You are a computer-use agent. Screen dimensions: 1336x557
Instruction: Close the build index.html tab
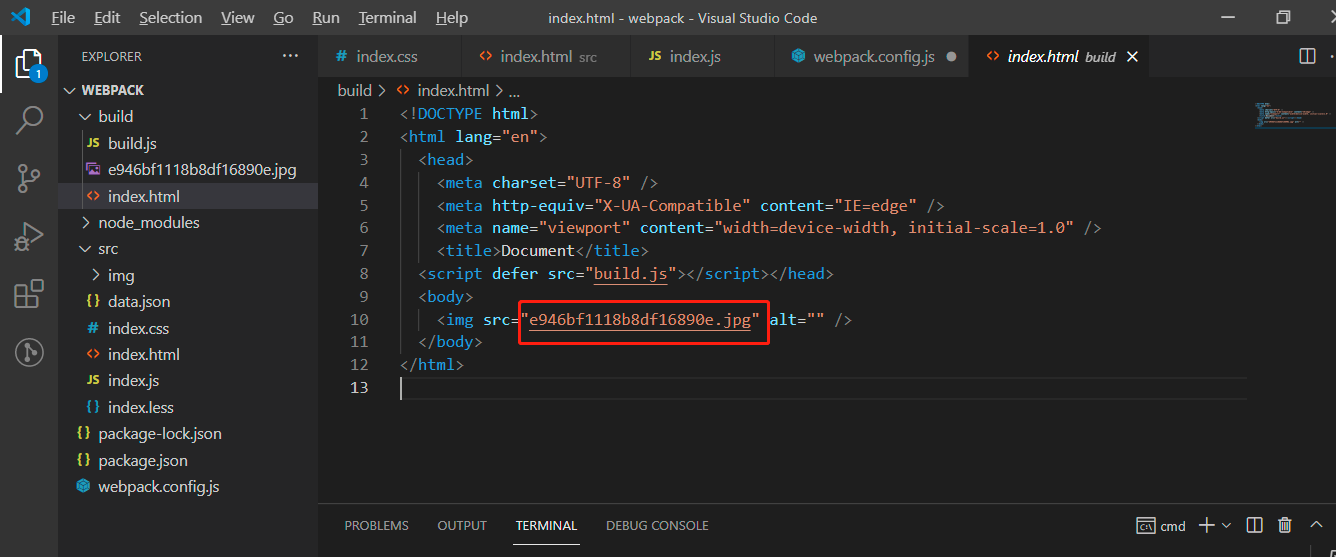[x=1132, y=57]
